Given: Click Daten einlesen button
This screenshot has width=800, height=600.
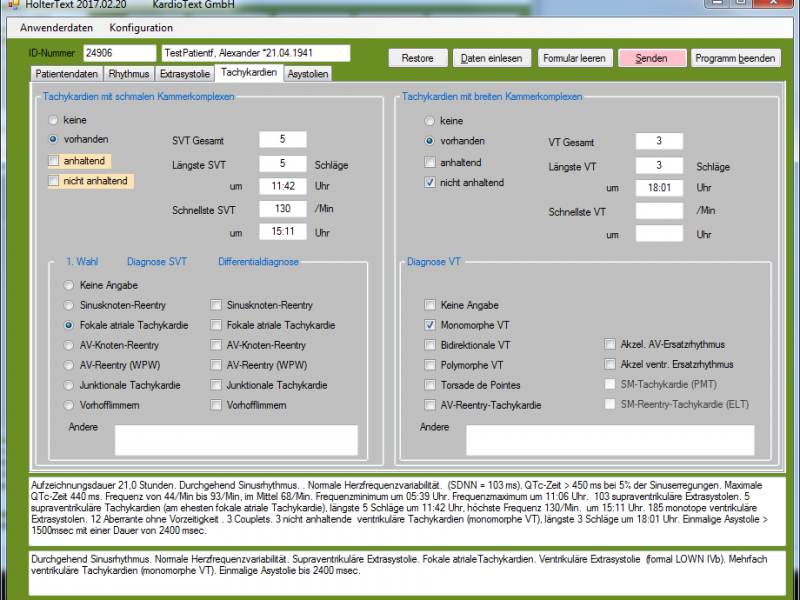Looking at the screenshot, I should click(491, 58).
